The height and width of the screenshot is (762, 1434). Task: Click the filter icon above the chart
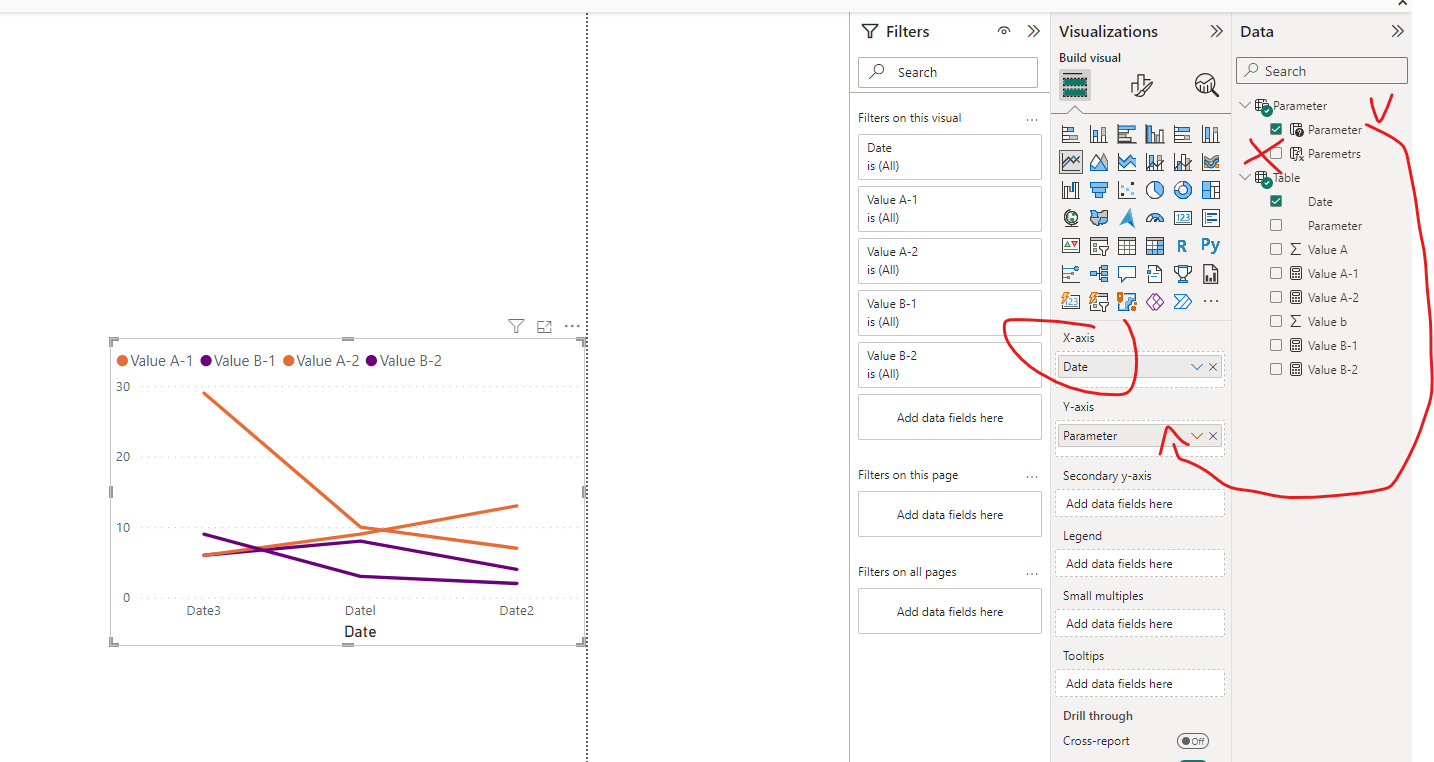click(x=516, y=326)
